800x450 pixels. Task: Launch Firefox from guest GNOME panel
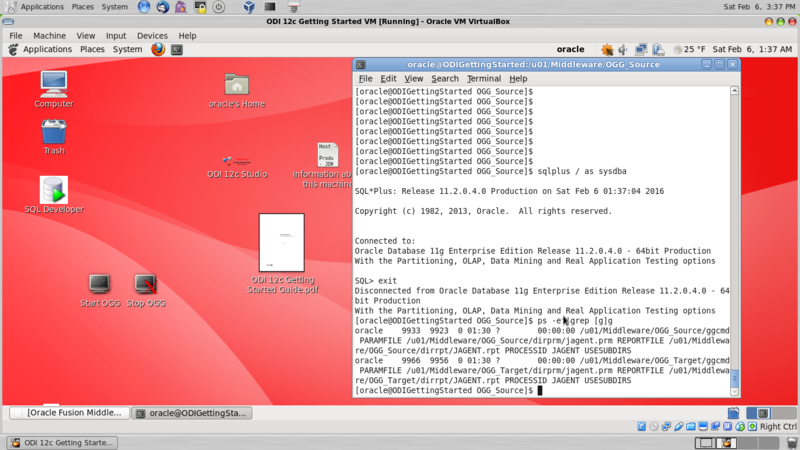click(158, 49)
